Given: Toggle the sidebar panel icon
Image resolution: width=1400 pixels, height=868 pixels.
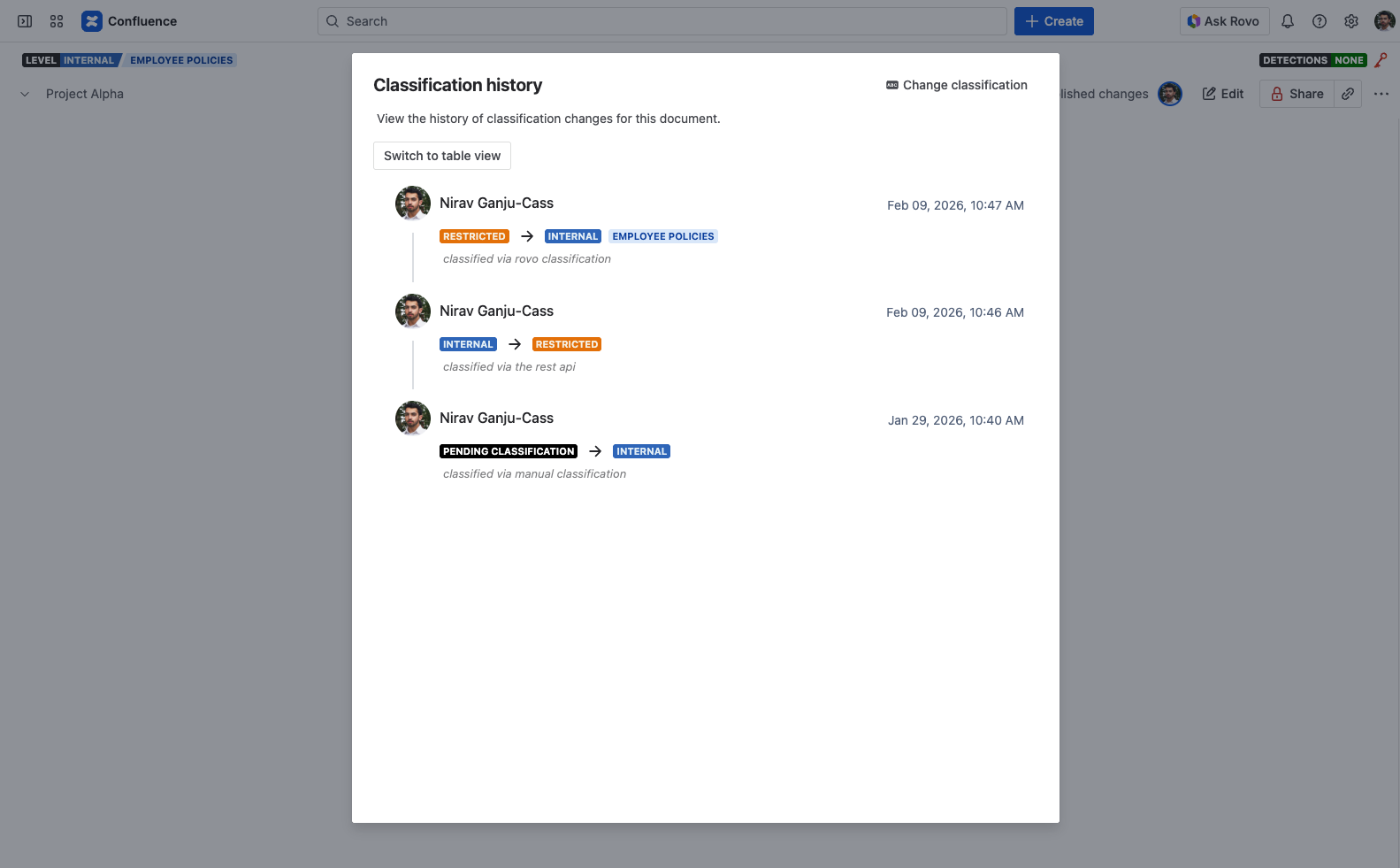Looking at the screenshot, I should coord(25,21).
